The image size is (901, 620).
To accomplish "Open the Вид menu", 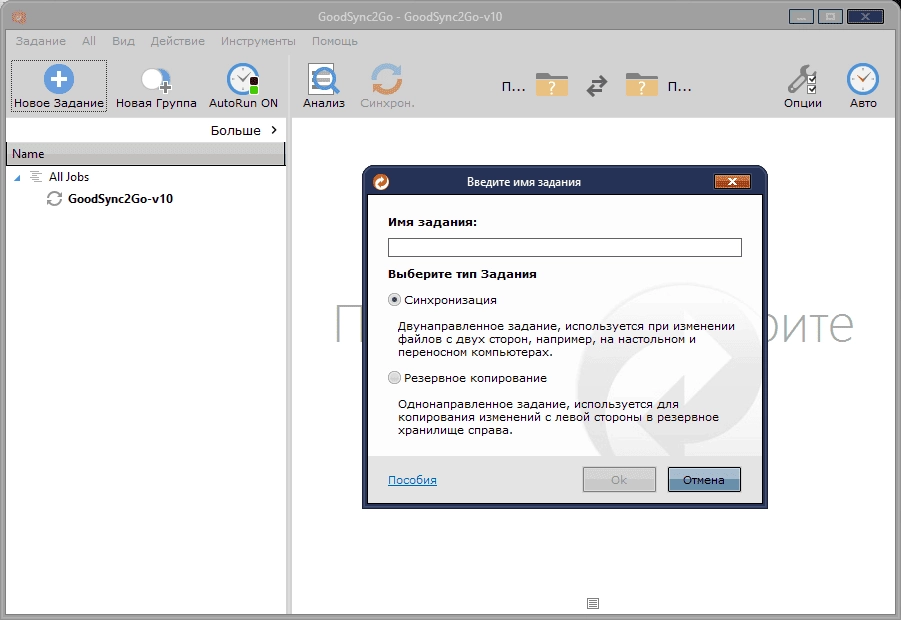I will (124, 41).
